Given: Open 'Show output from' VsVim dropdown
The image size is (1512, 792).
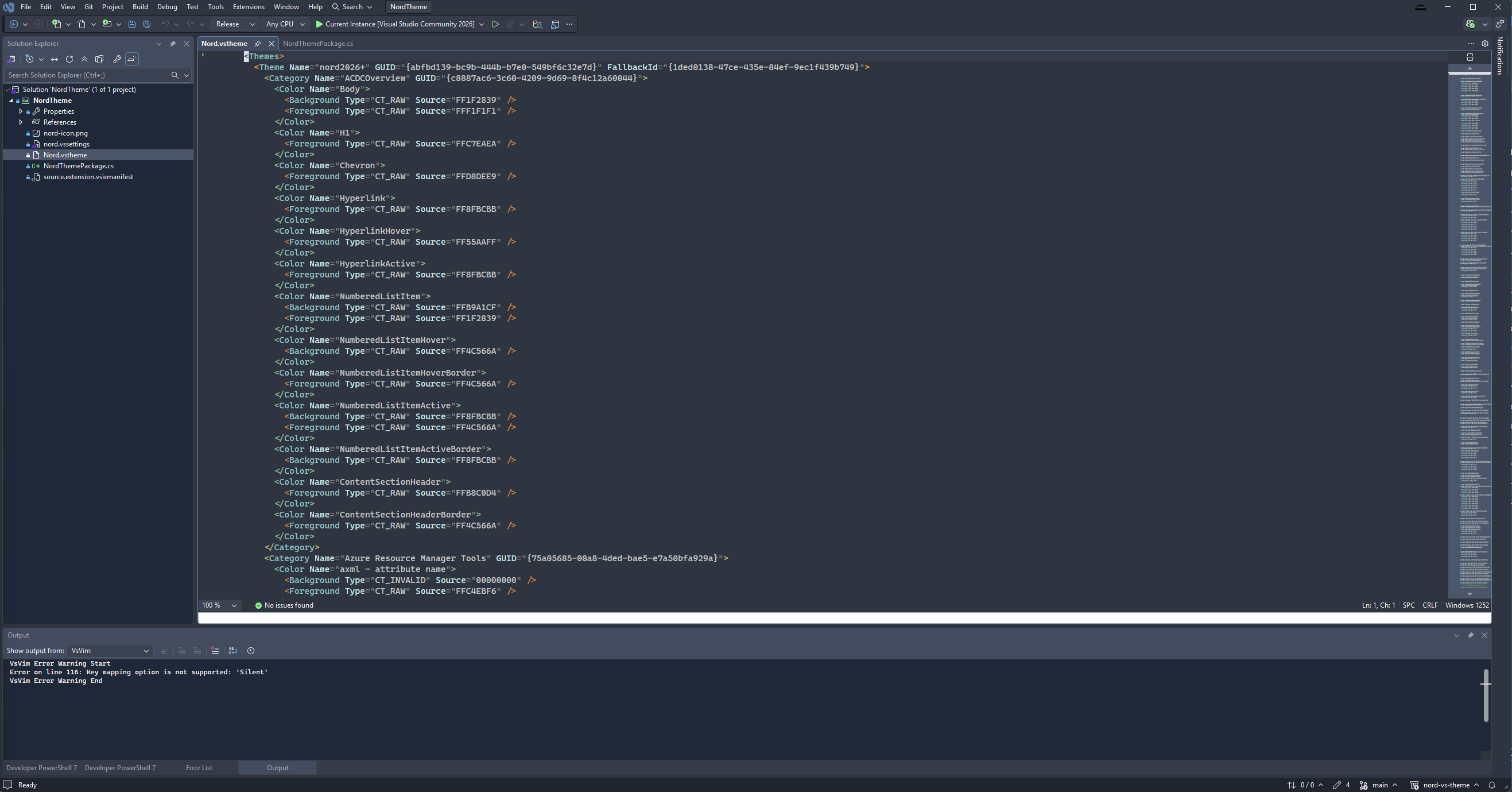Looking at the screenshot, I should click(x=110, y=651).
